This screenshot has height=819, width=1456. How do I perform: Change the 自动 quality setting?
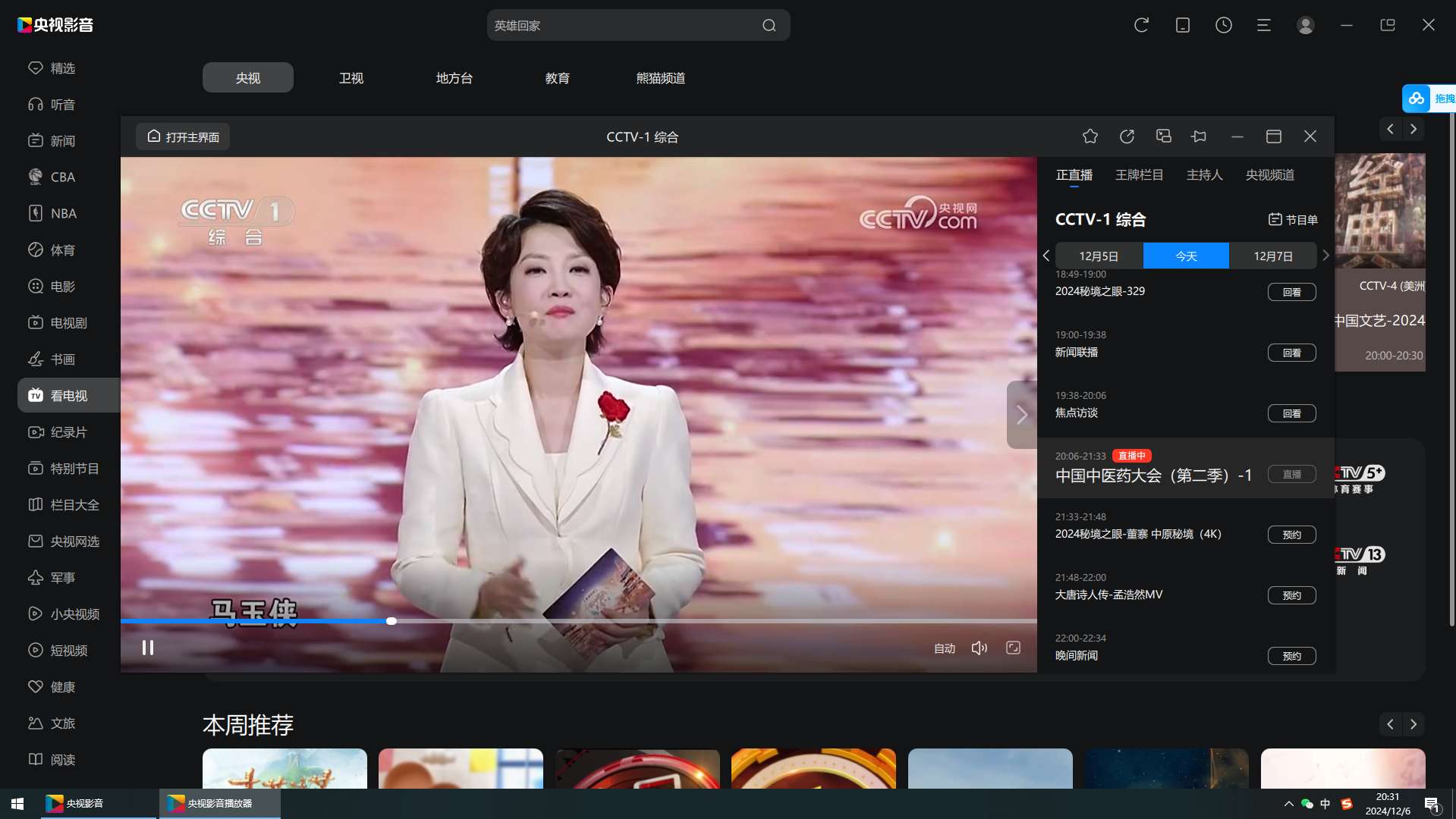[945, 648]
